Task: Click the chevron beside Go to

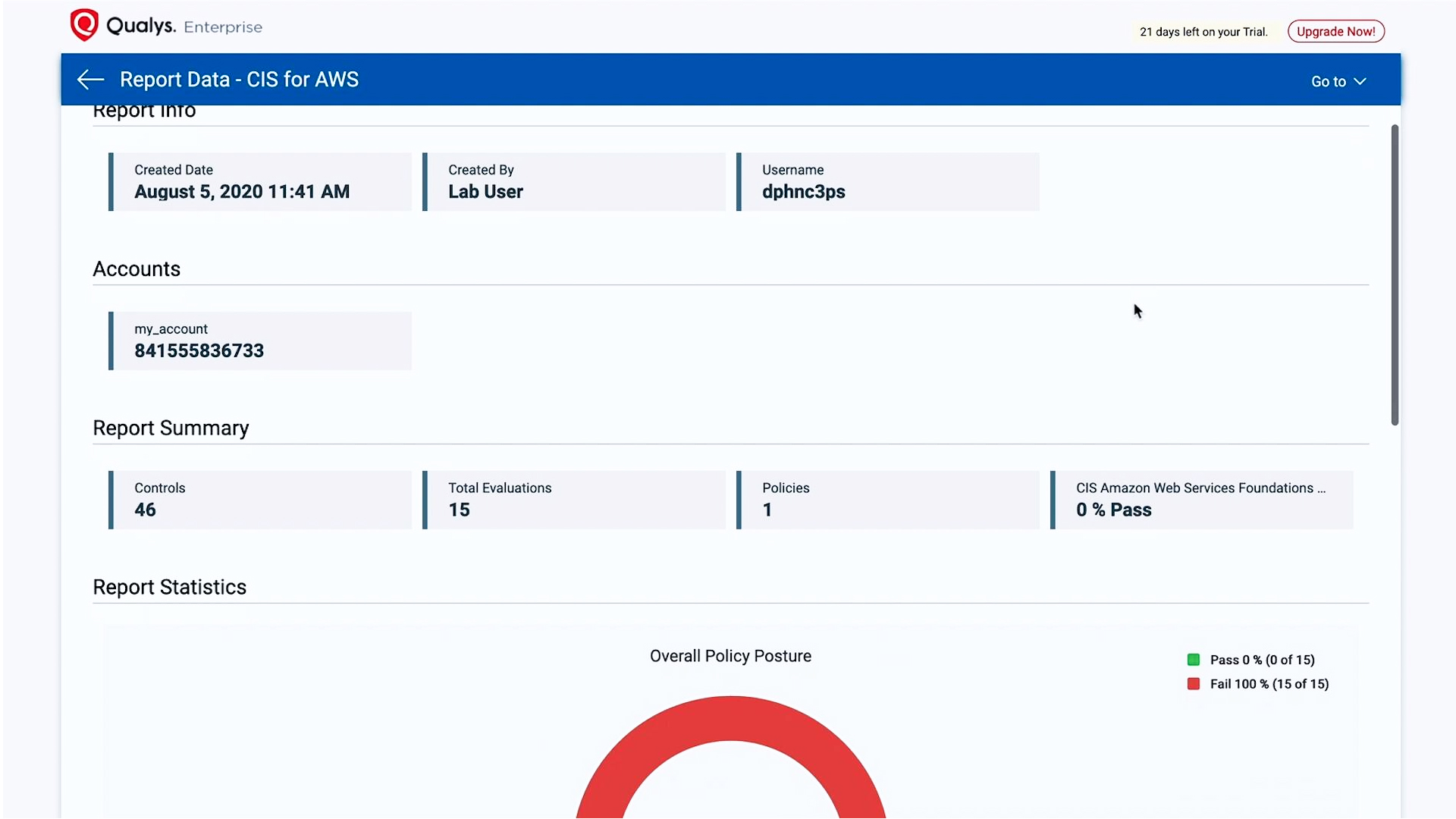Action: [x=1360, y=81]
